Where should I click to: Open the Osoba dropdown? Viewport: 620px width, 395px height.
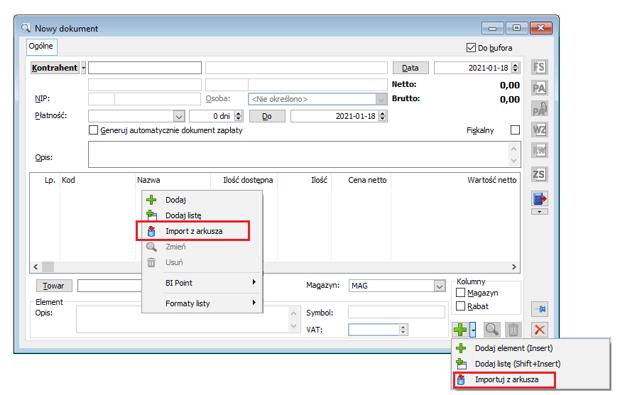tap(381, 99)
